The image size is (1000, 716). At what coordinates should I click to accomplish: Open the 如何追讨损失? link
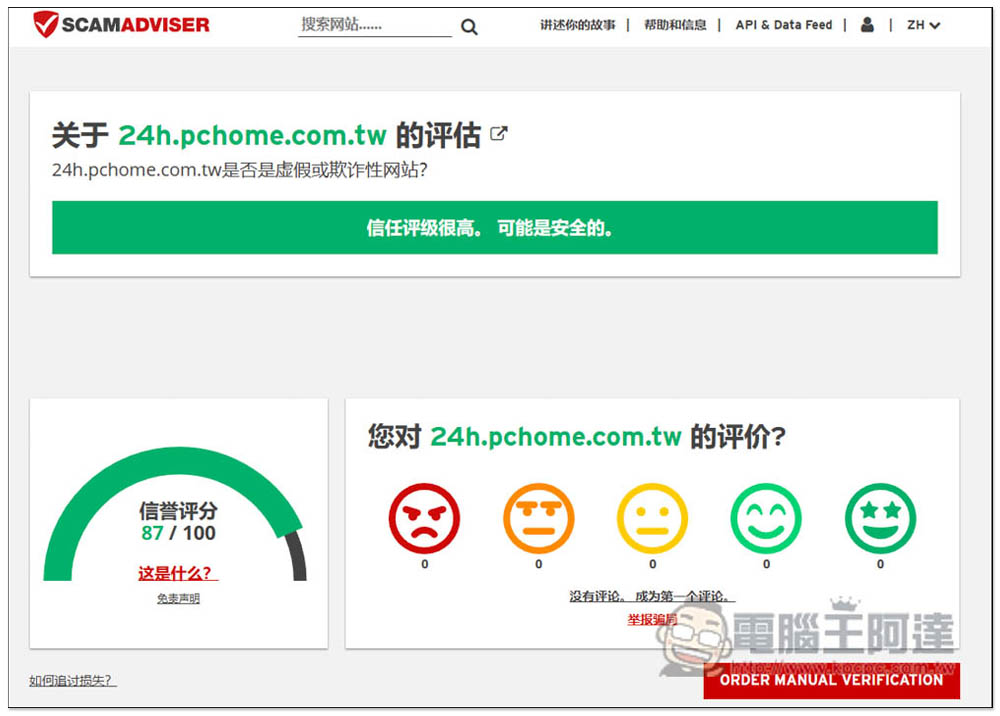(73, 681)
